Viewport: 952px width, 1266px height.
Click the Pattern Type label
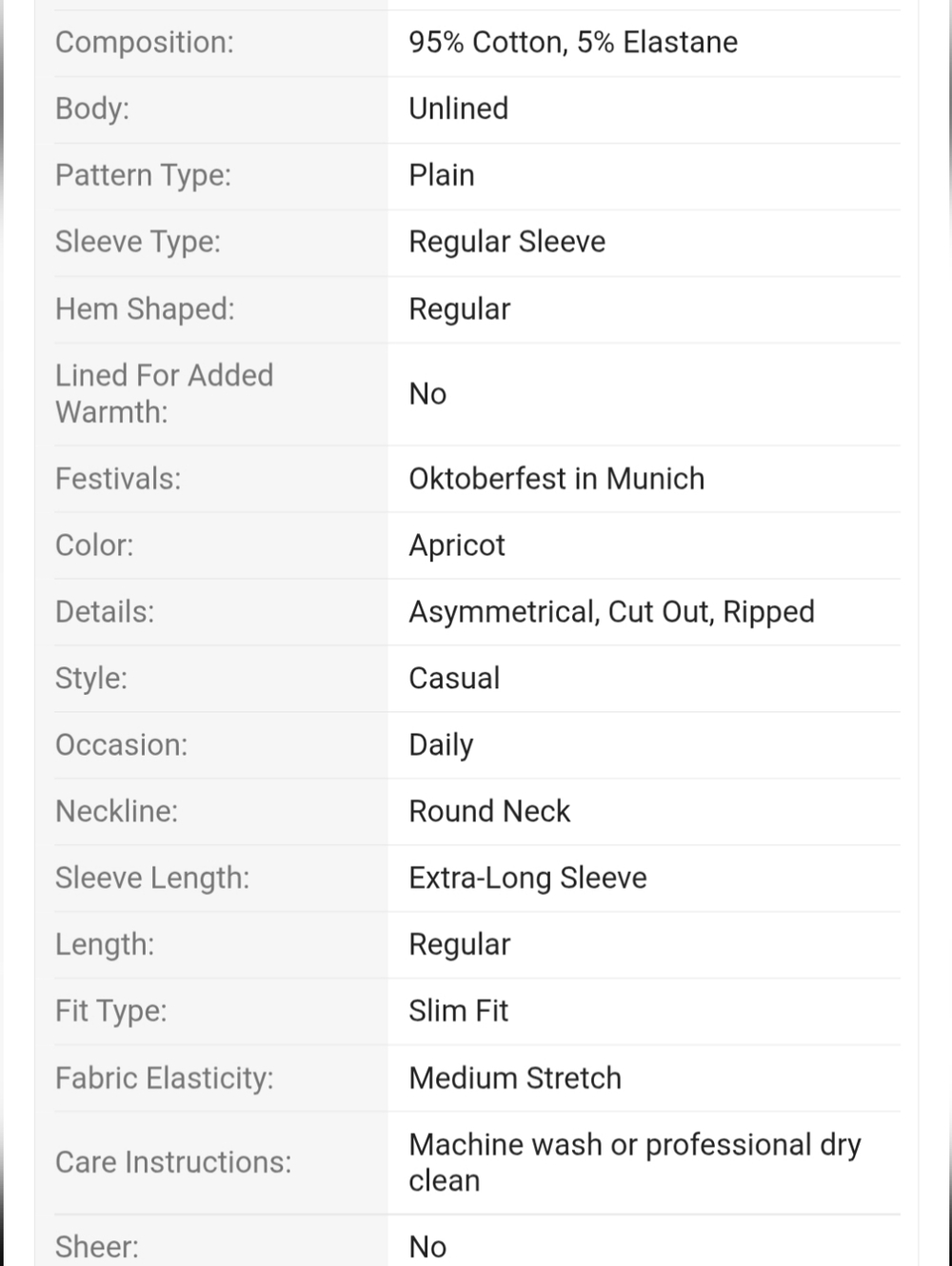(x=143, y=175)
